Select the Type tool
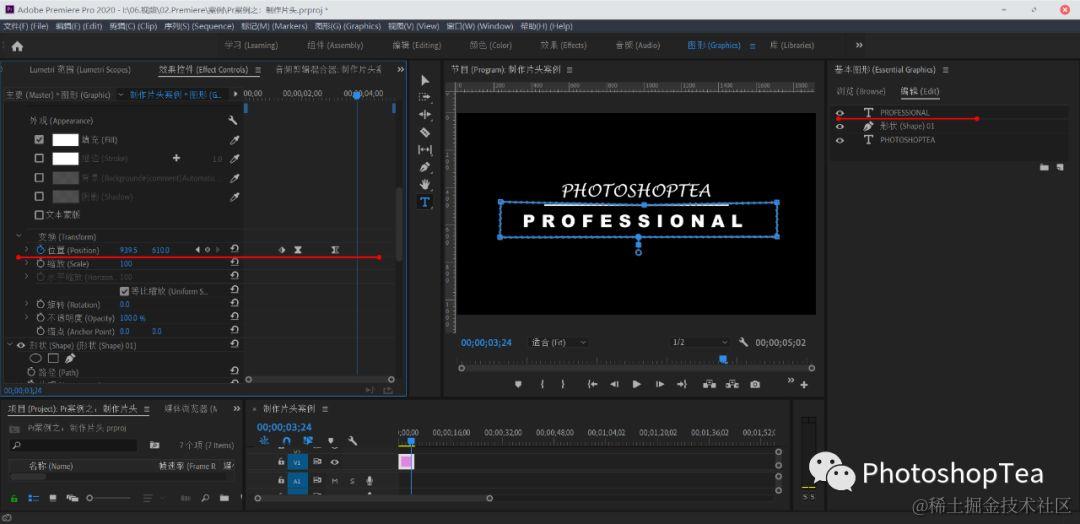The height and width of the screenshot is (524, 1080). pos(424,202)
